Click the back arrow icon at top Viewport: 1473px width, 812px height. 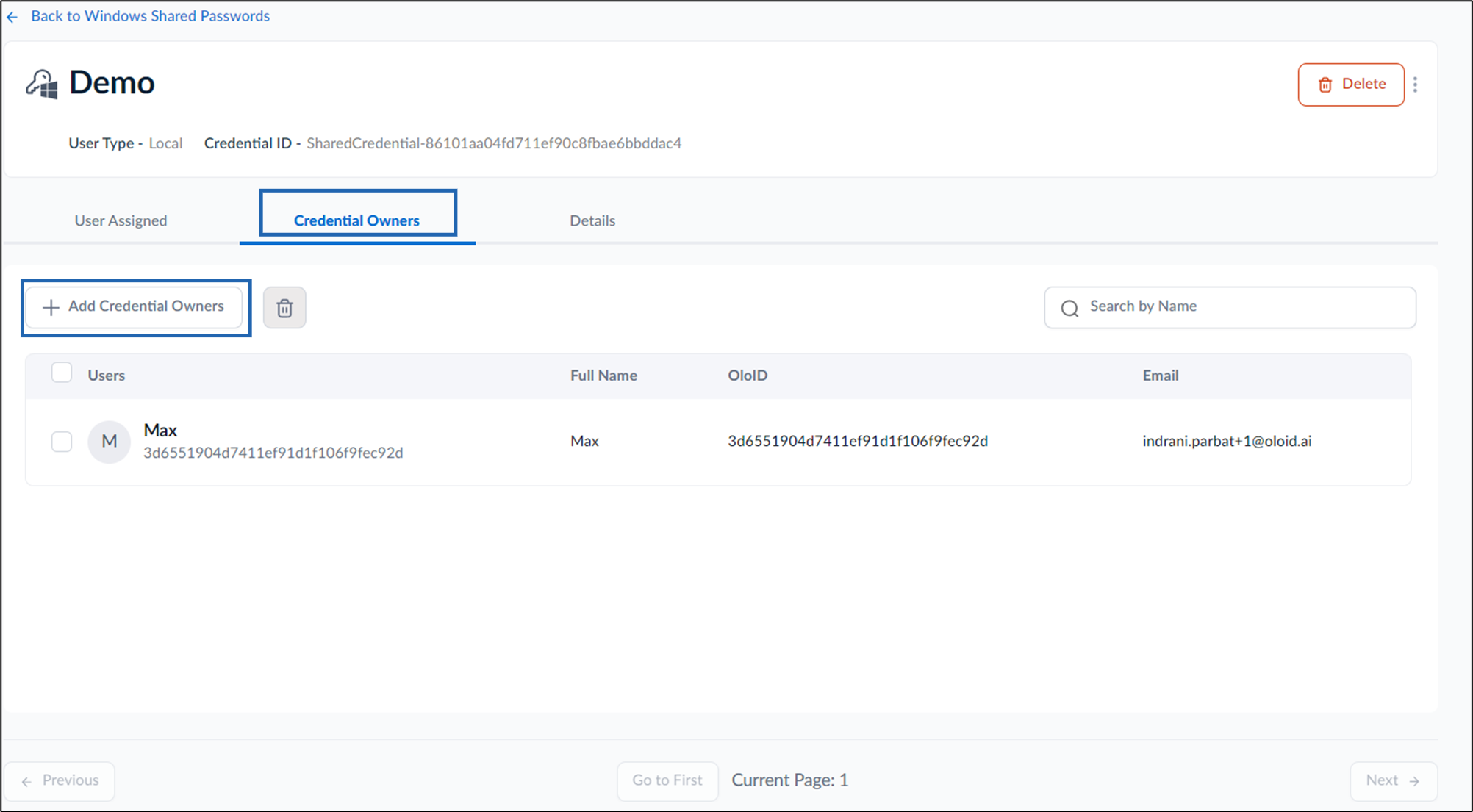point(12,17)
